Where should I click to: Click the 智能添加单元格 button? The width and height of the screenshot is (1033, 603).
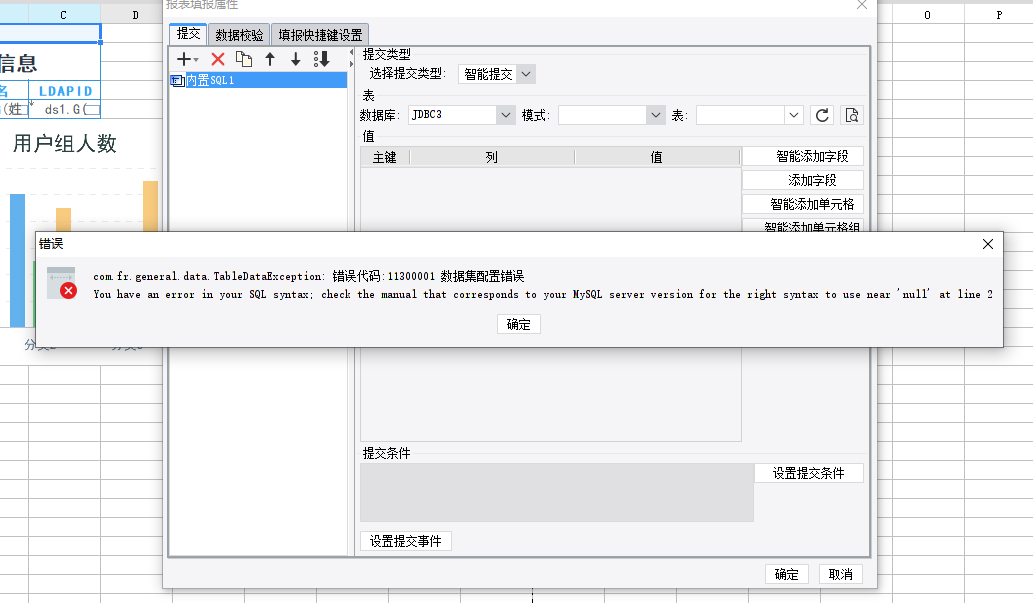(803, 204)
